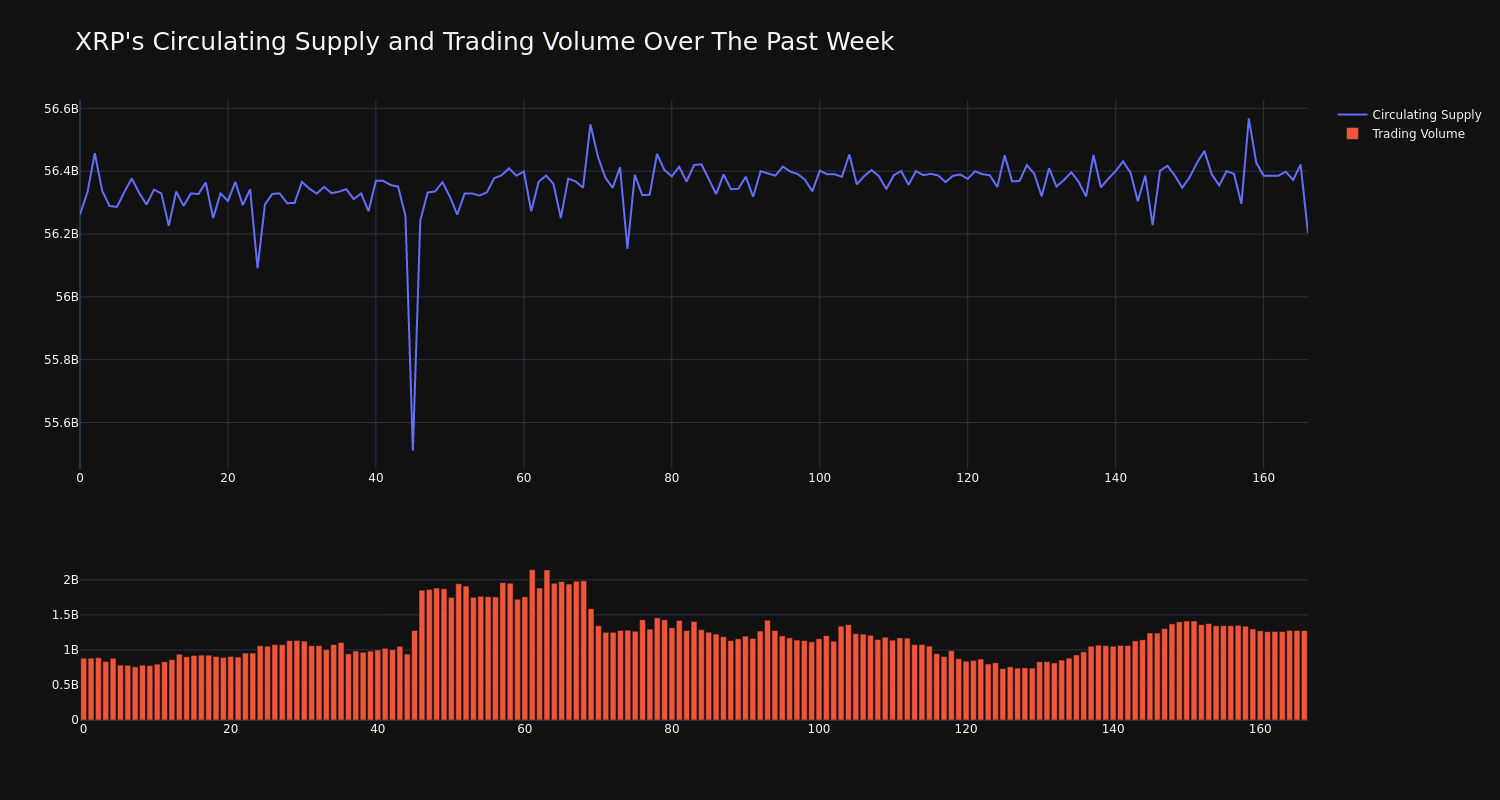Click the 20 x-axis label on volume chart

(x=231, y=729)
